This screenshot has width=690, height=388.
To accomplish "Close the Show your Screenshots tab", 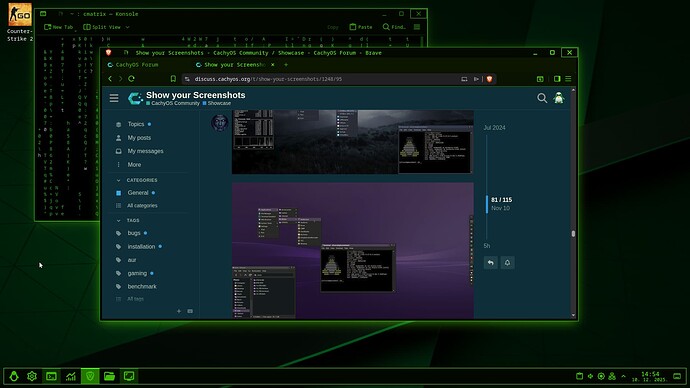I will click(272, 65).
